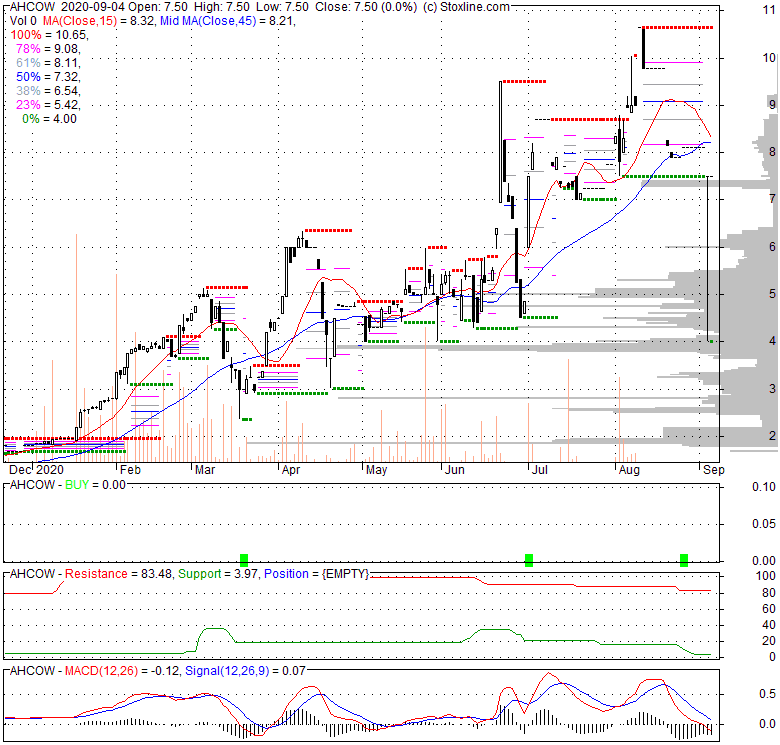
Task: Click the 0.05 value on BUY panel axis
Action: 764,524
